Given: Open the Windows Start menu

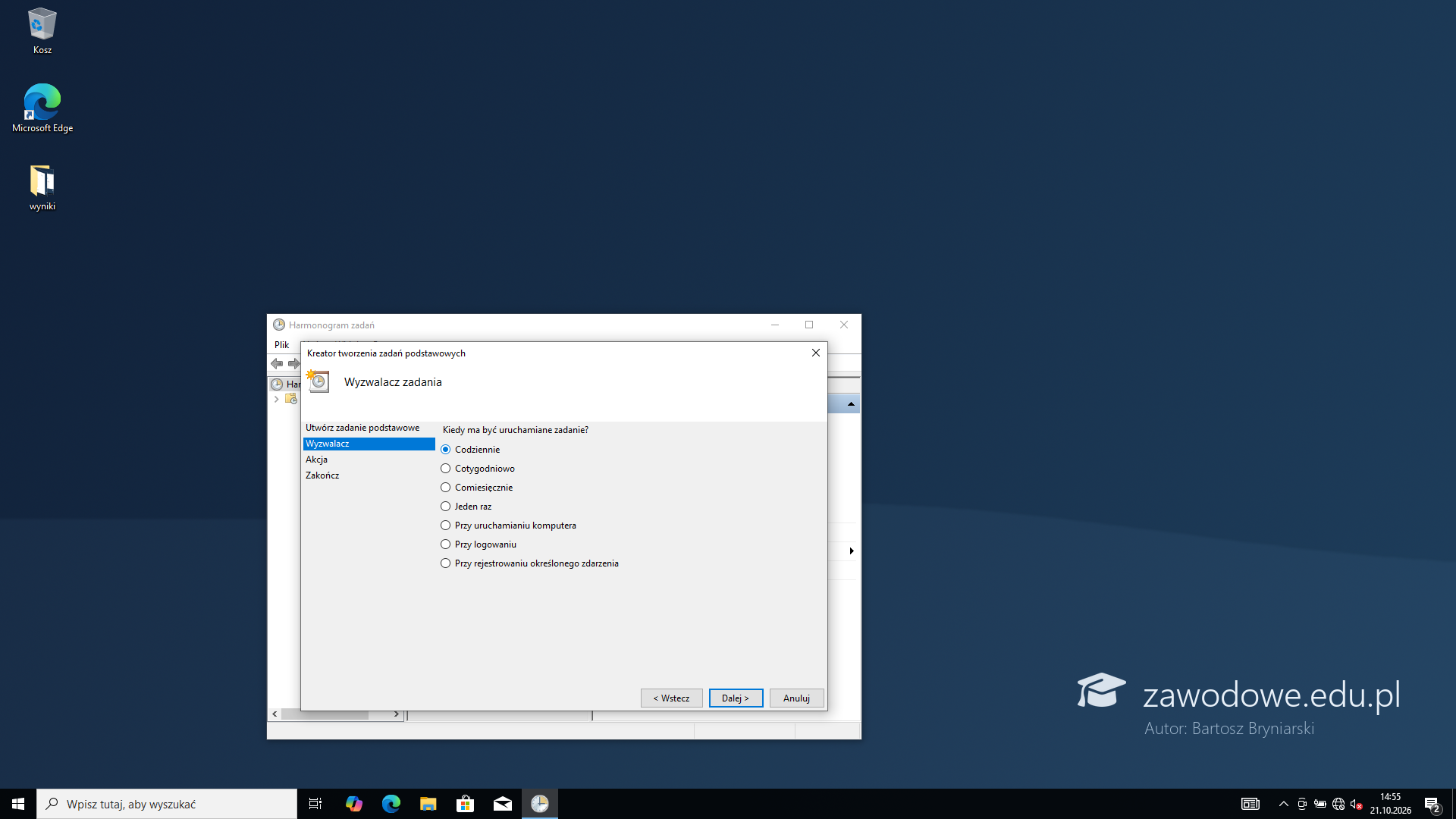Looking at the screenshot, I should pyautogui.click(x=18, y=804).
